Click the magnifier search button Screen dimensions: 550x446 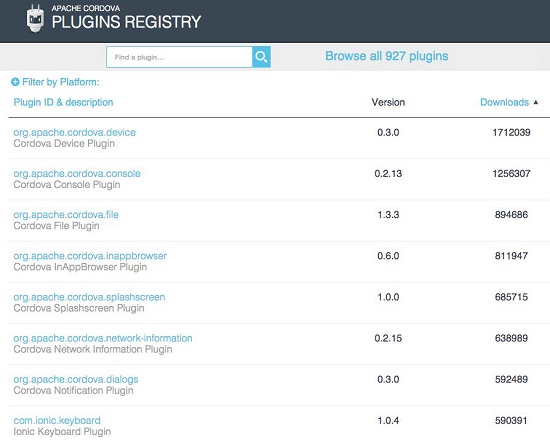261,56
